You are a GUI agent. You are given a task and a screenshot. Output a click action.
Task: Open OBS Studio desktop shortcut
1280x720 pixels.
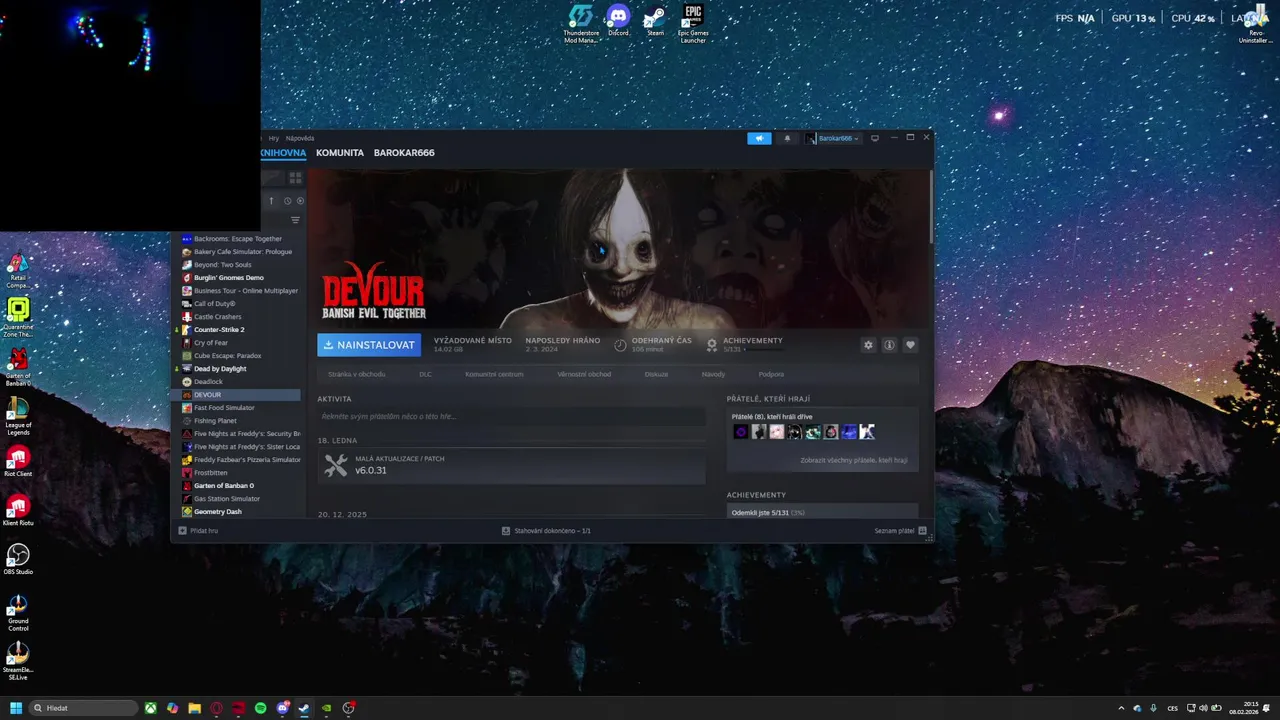18,560
